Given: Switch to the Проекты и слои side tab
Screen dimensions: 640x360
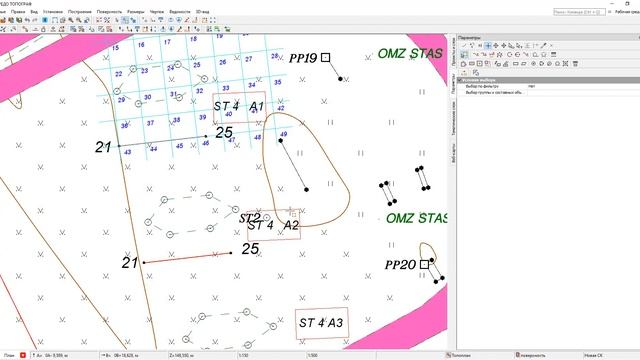Looking at the screenshot, I should click(453, 51).
